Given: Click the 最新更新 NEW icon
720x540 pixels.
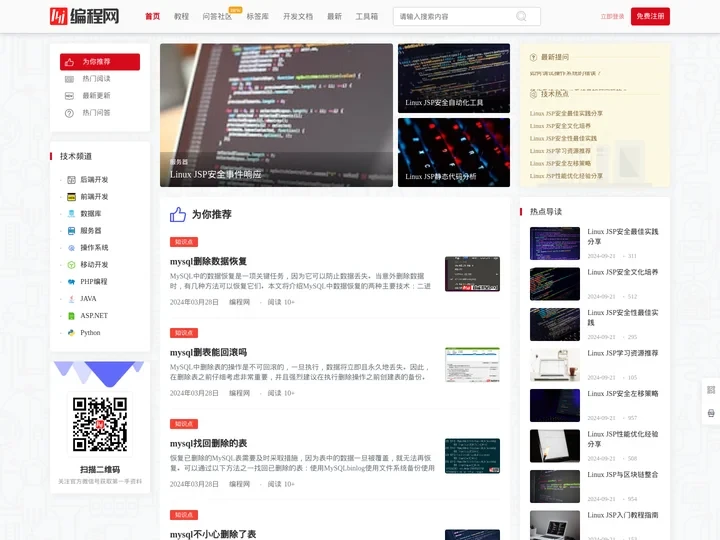Looking at the screenshot, I should point(69,96).
